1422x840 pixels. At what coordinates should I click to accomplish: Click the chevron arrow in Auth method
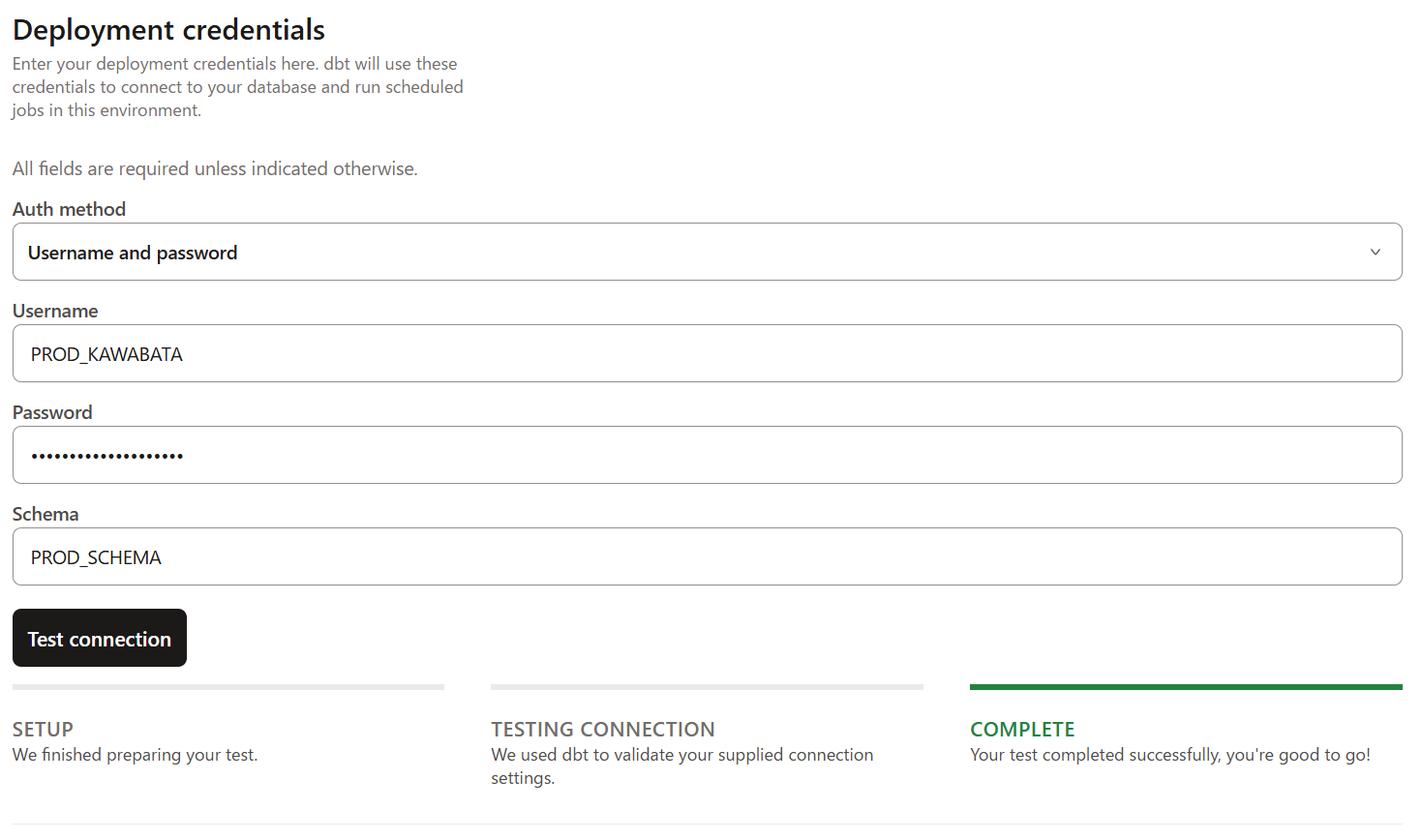pos(1375,252)
